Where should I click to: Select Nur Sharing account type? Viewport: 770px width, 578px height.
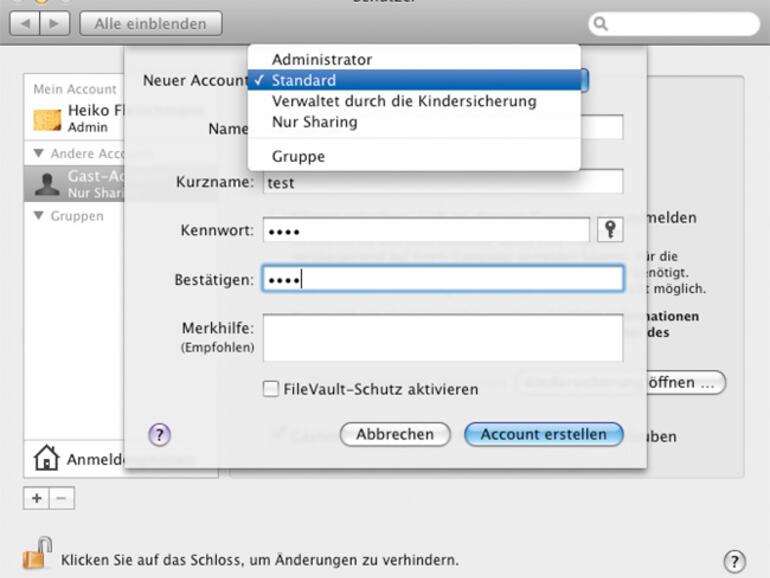pyautogui.click(x=414, y=122)
